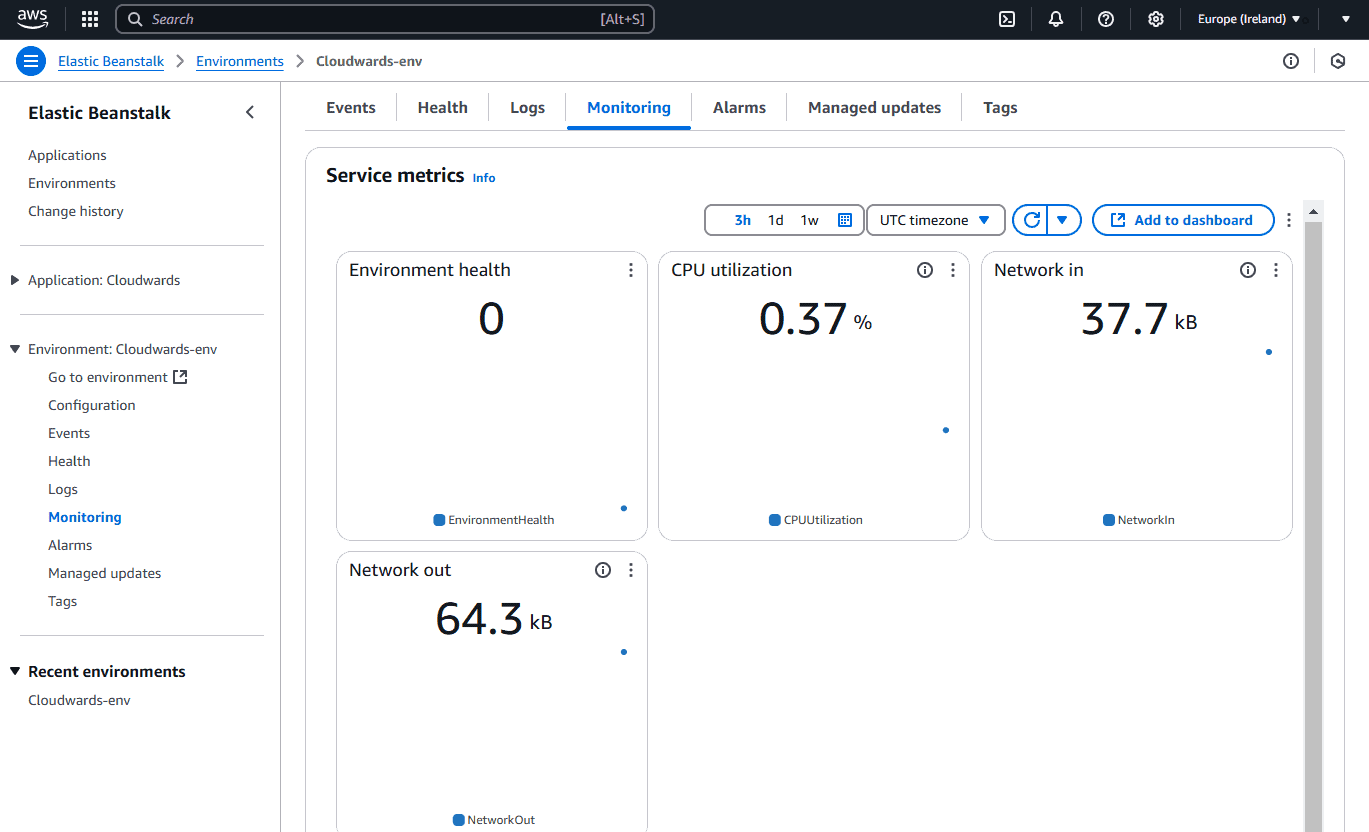Switch to the Alarms tab
The width and height of the screenshot is (1369, 832).
click(739, 108)
